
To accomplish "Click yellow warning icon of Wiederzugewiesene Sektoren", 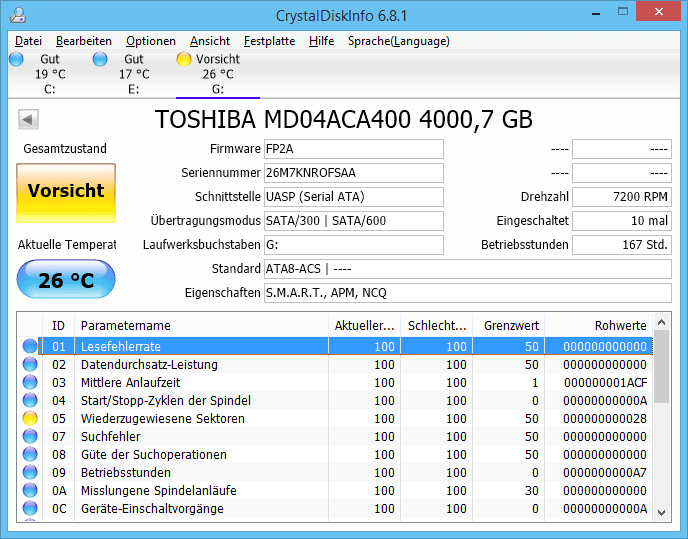I will (30, 418).
